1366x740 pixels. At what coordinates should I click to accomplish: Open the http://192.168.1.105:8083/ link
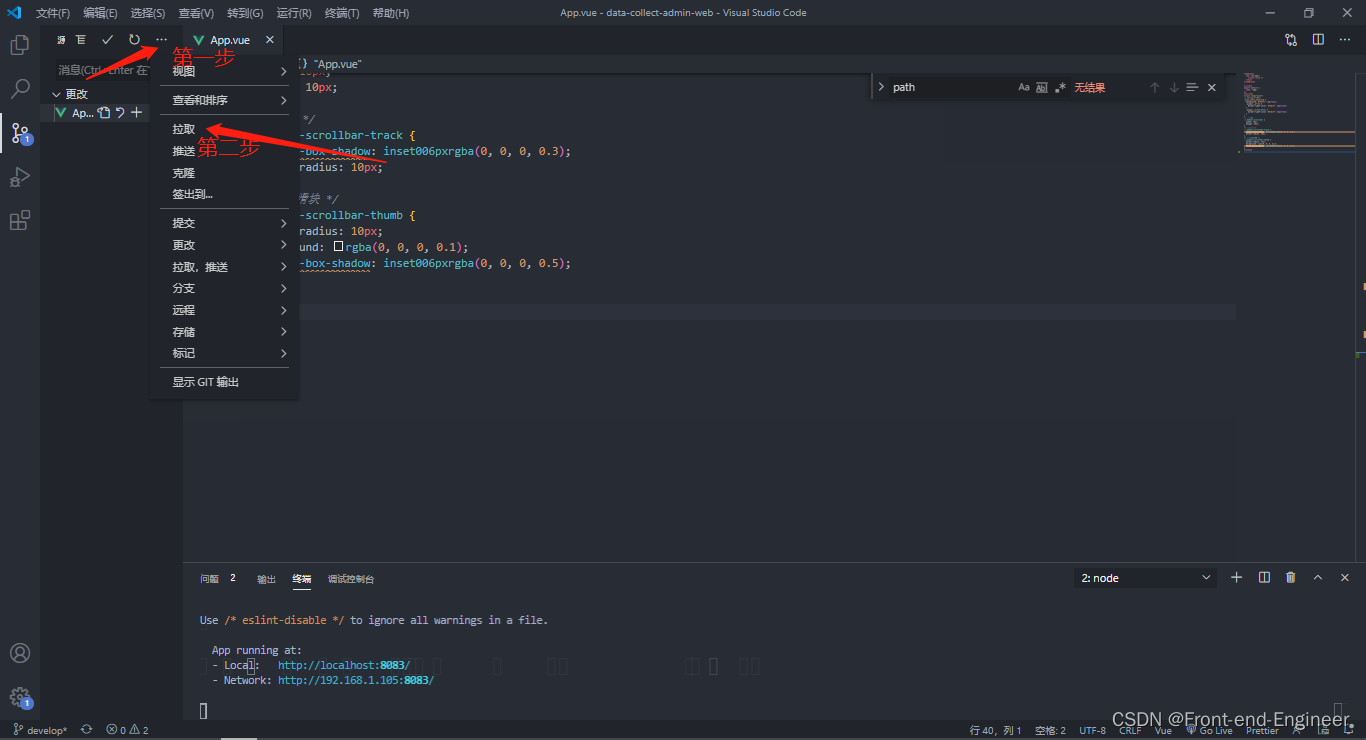356,680
